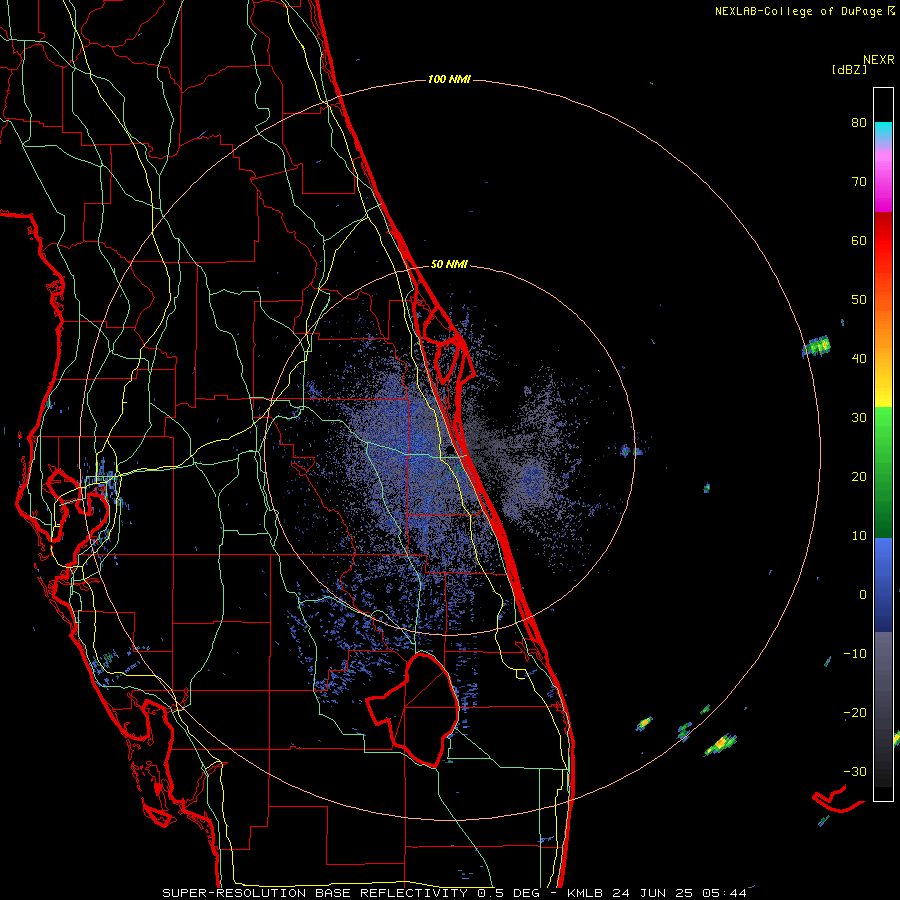Screen dimensions: 900x900
Task: Click the -20 value on dBZ scale
Action: 855,712
